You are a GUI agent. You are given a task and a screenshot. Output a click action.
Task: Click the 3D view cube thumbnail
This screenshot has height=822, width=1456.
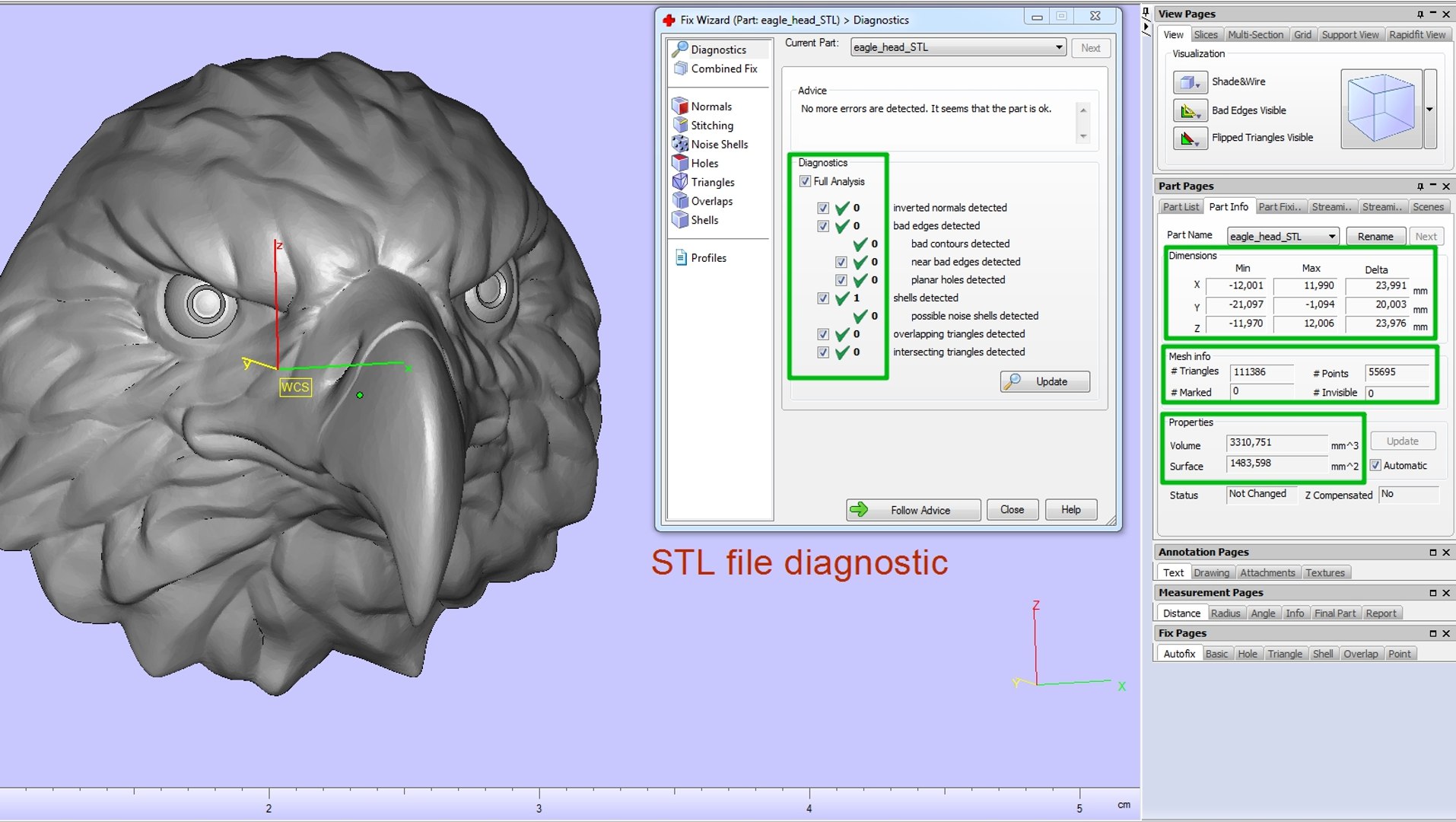coord(1381,108)
